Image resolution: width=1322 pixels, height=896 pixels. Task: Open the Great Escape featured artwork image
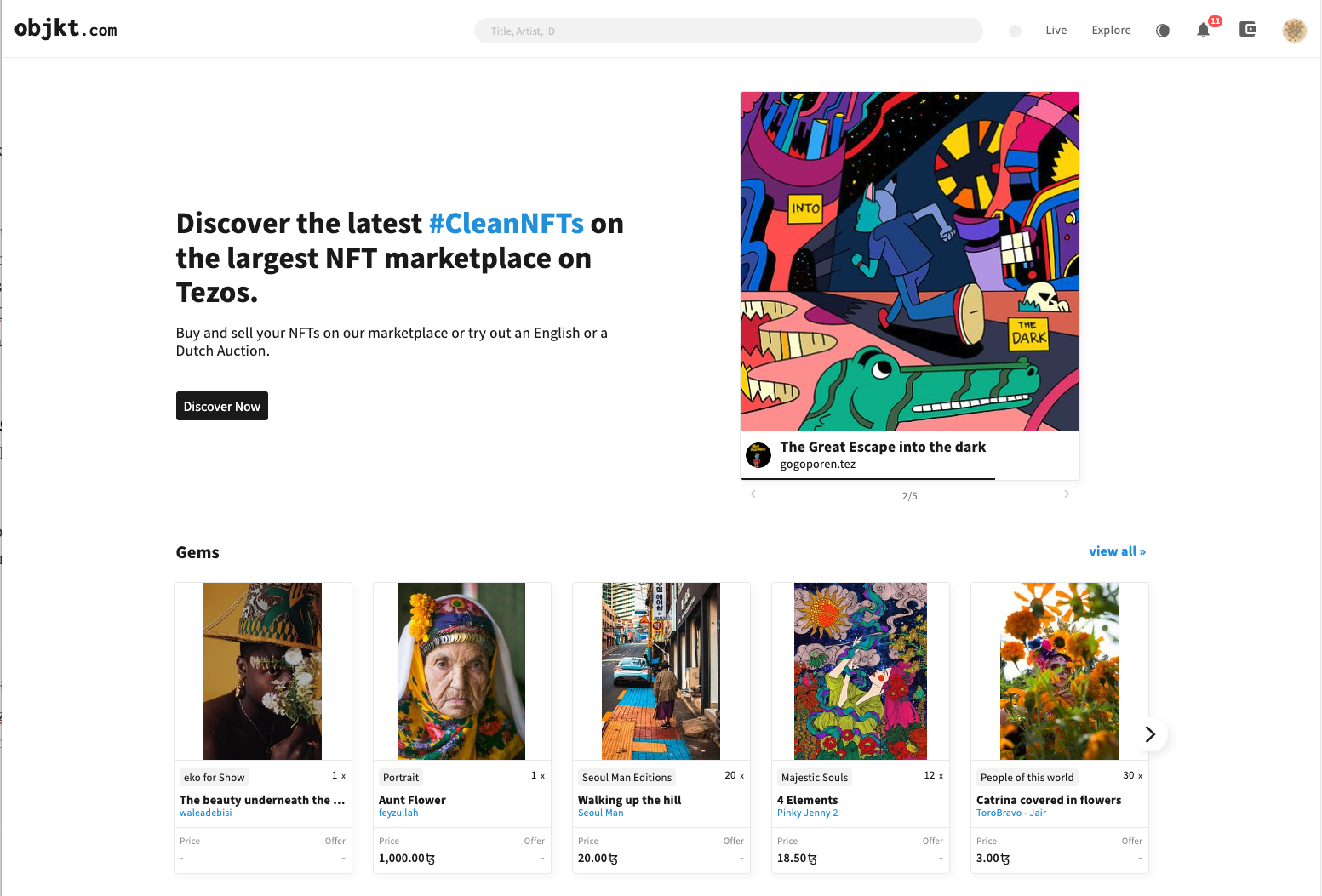909,261
